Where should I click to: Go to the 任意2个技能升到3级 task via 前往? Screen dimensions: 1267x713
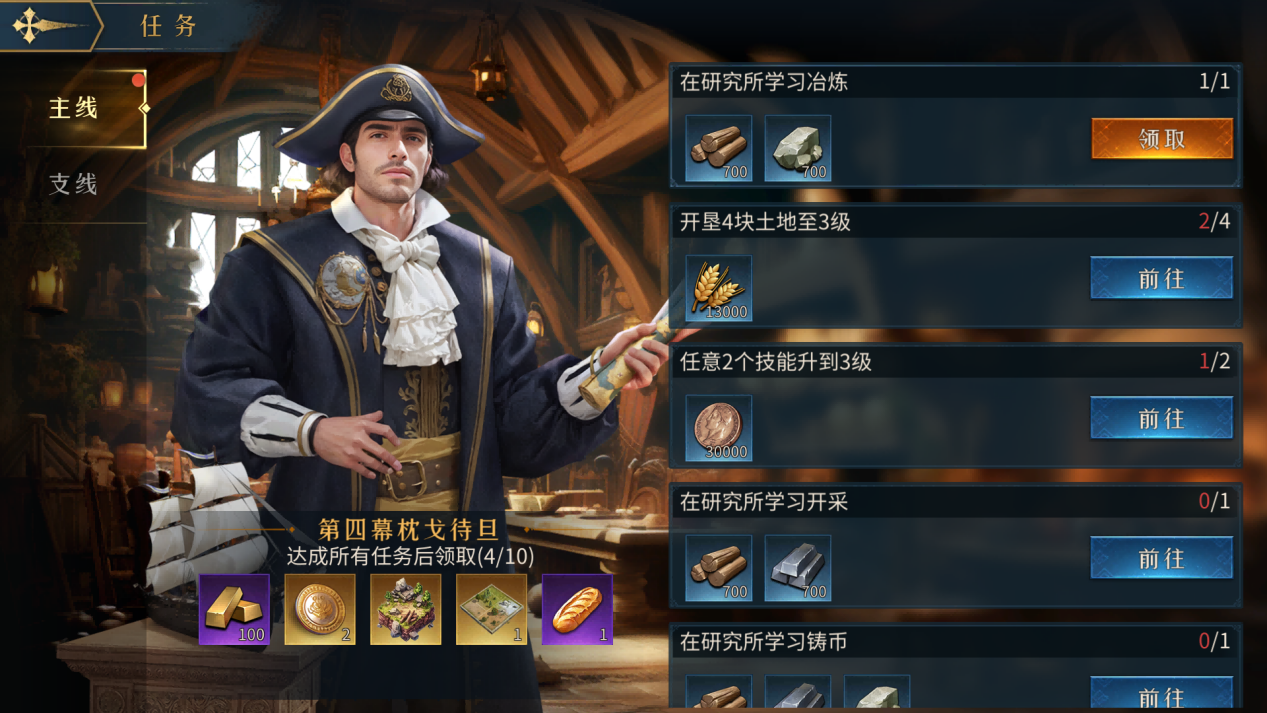point(1161,418)
